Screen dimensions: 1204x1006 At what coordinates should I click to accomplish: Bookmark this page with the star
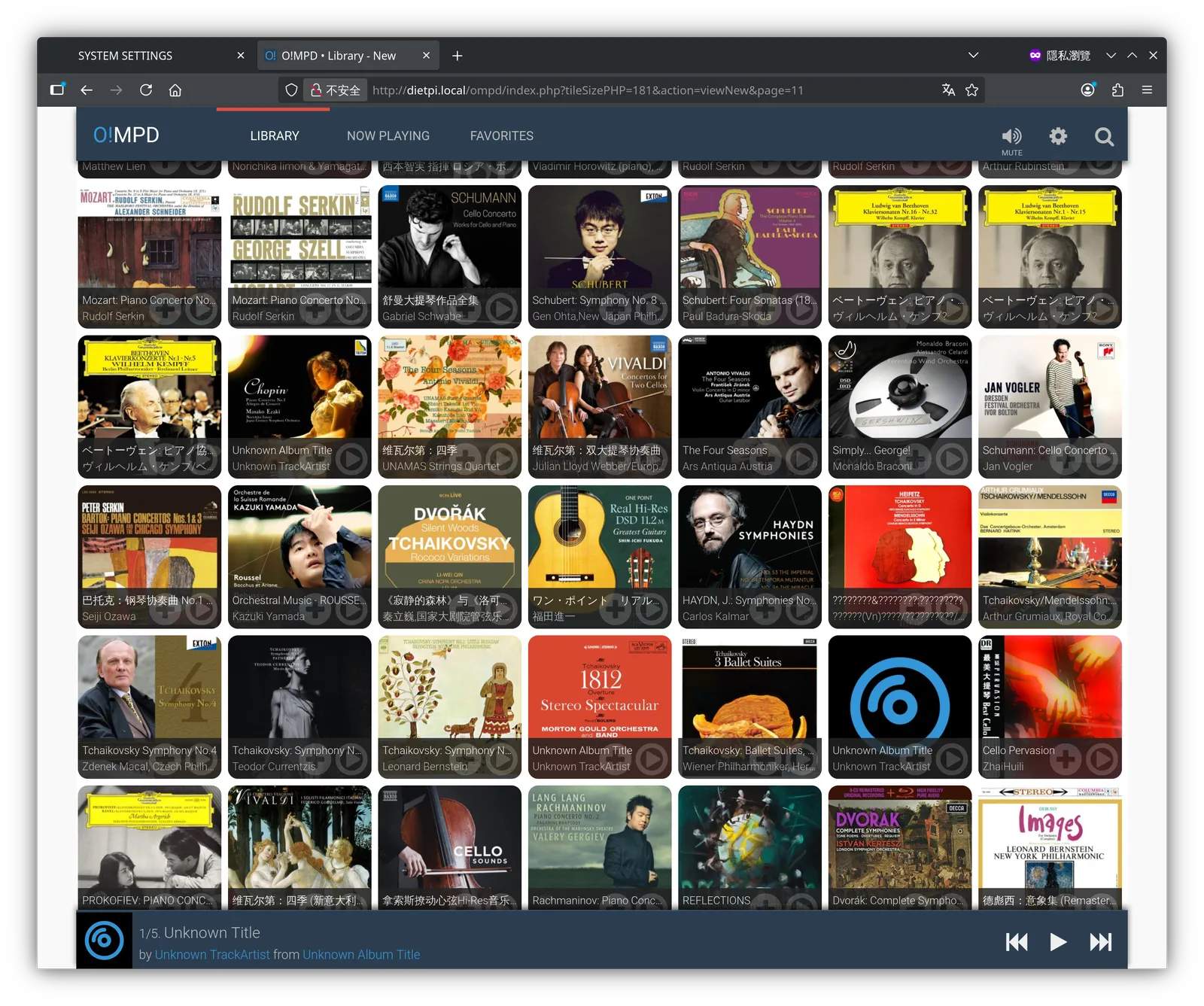tap(972, 90)
